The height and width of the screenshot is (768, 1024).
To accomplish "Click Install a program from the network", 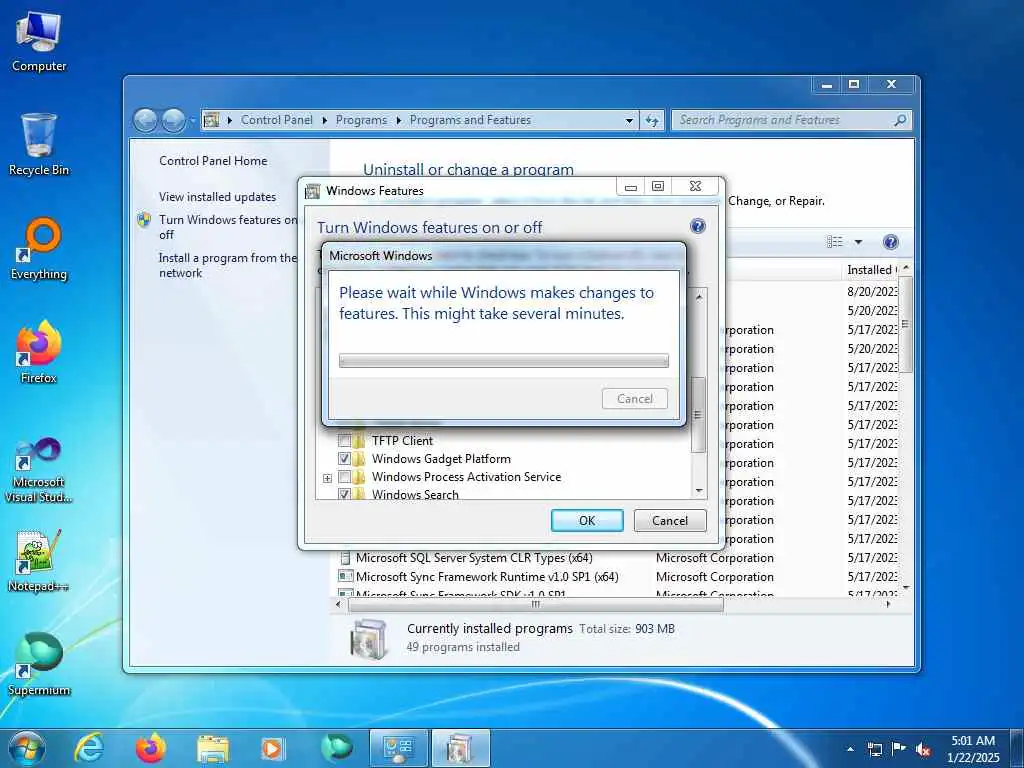I will point(228,265).
